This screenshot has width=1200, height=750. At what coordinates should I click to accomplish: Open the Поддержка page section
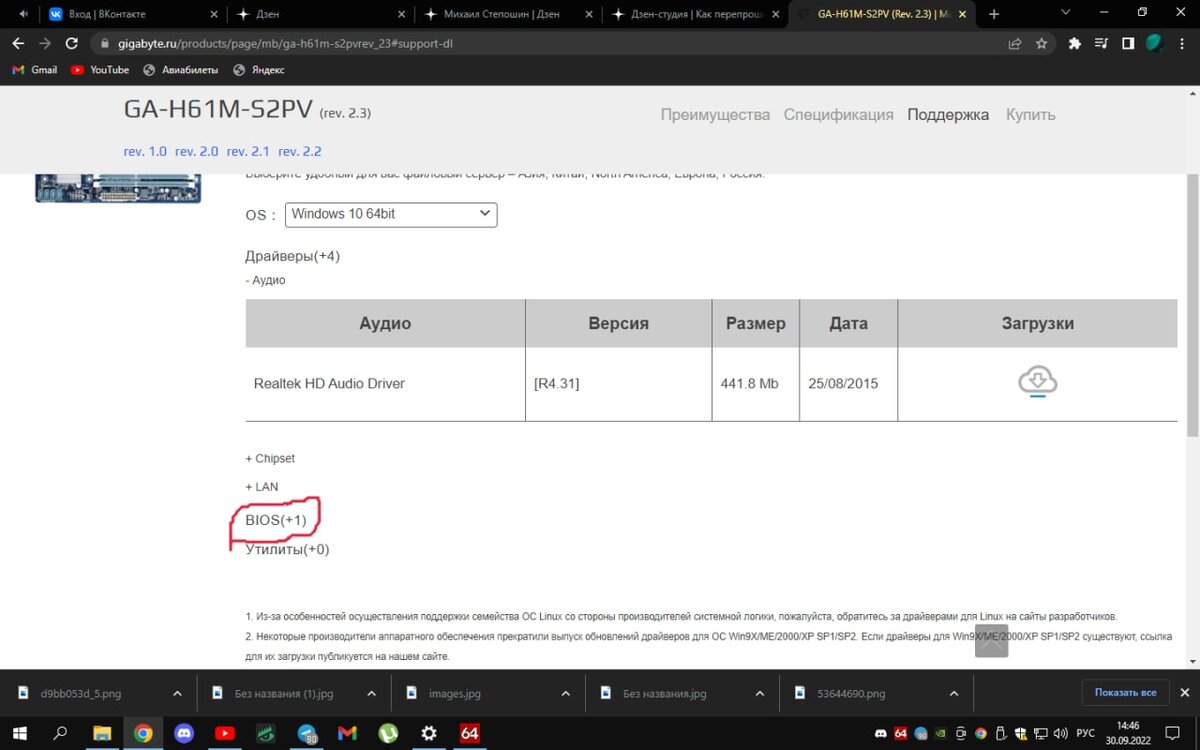pos(948,115)
